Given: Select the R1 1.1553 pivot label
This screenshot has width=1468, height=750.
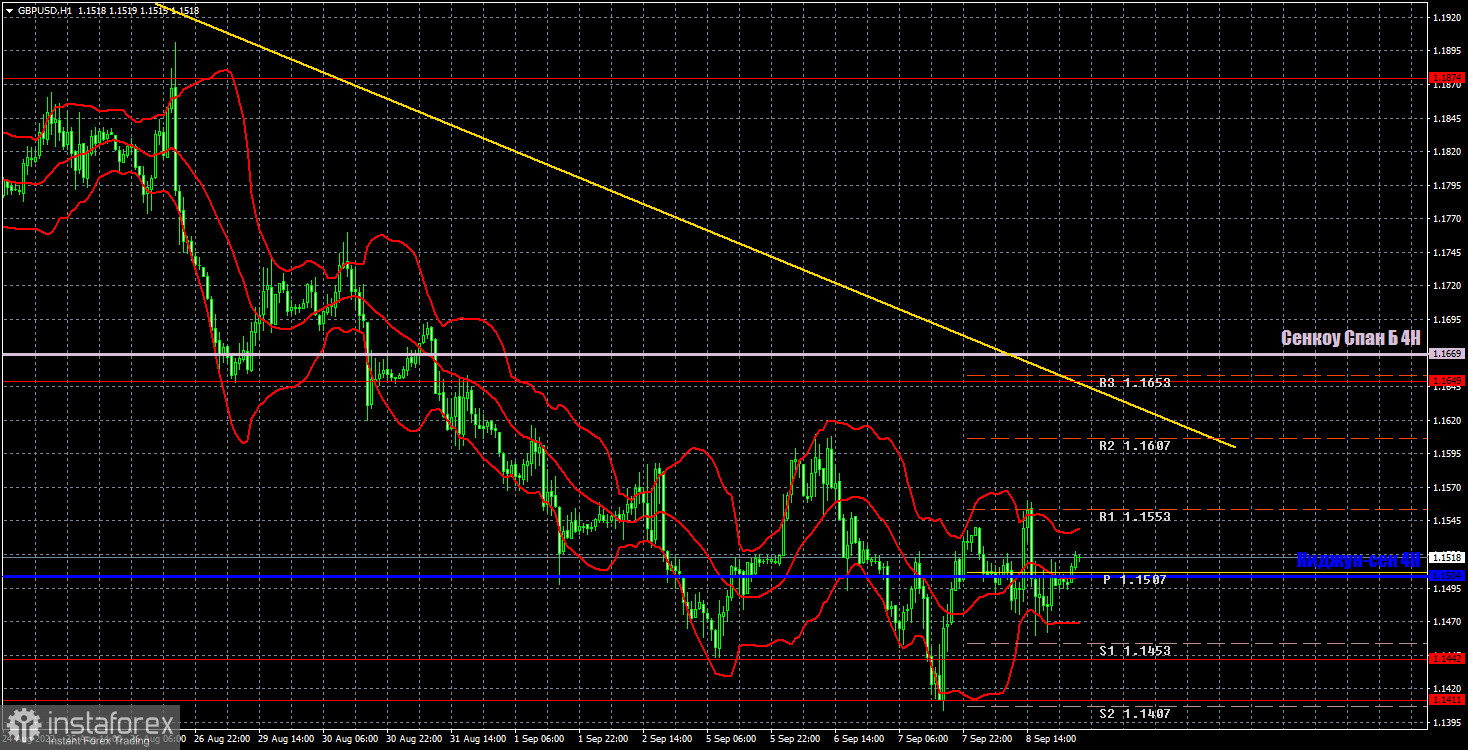Looking at the screenshot, I should tap(1135, 517).
